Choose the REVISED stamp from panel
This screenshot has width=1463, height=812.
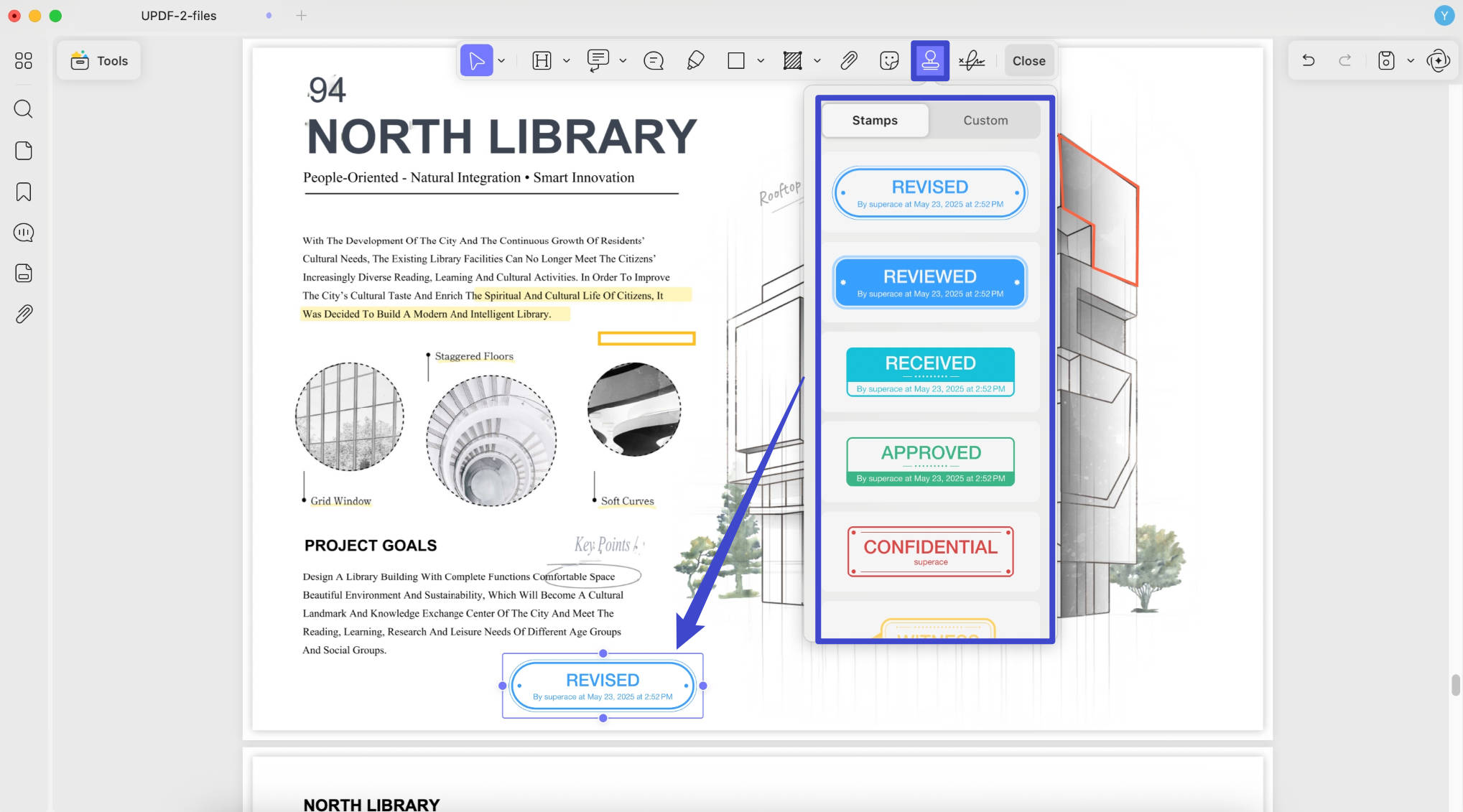pos(930,193)
